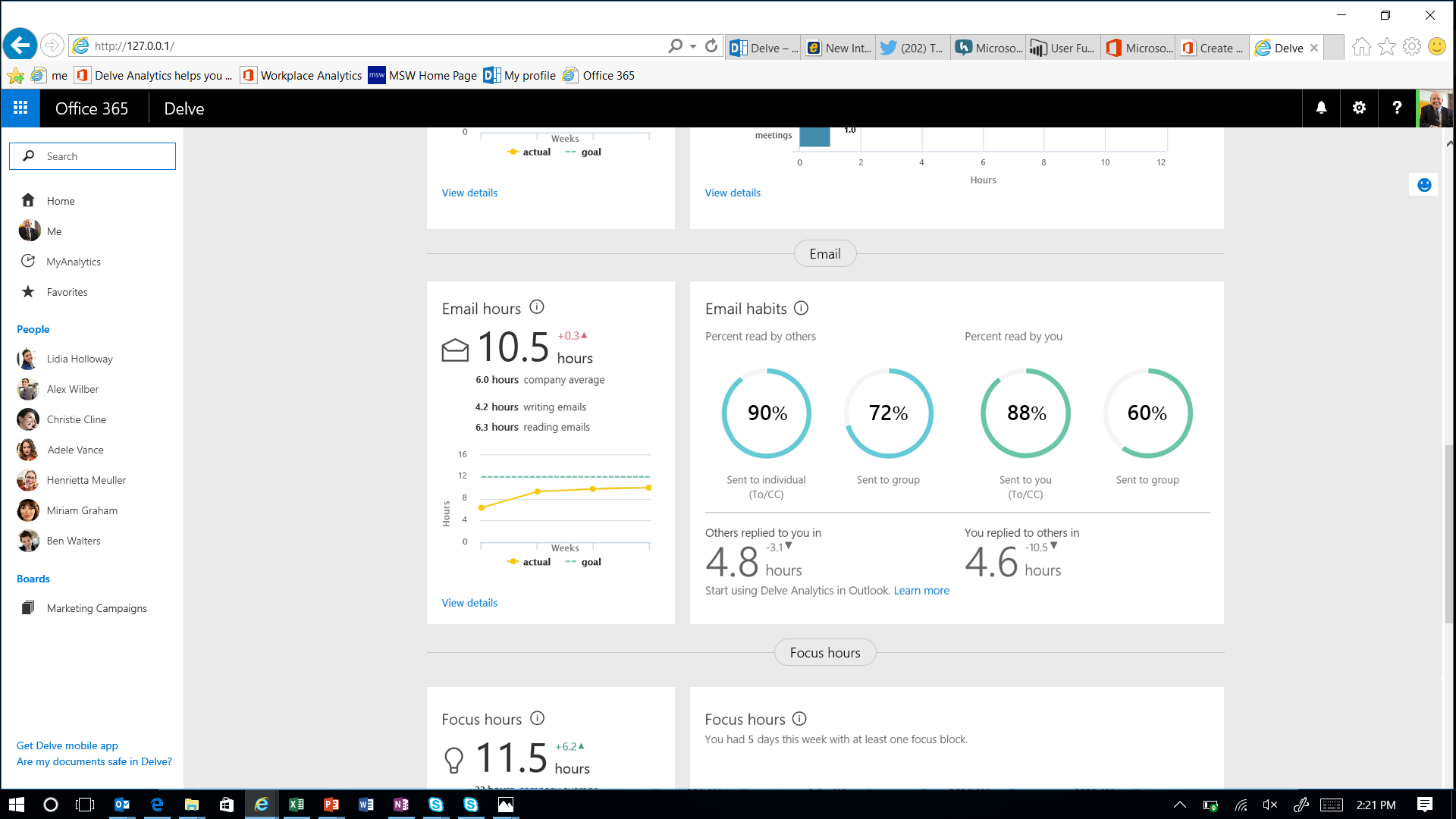Click View details under Email hours
The height and width of the screenshot is (819, 1456).
click(469, 603)
